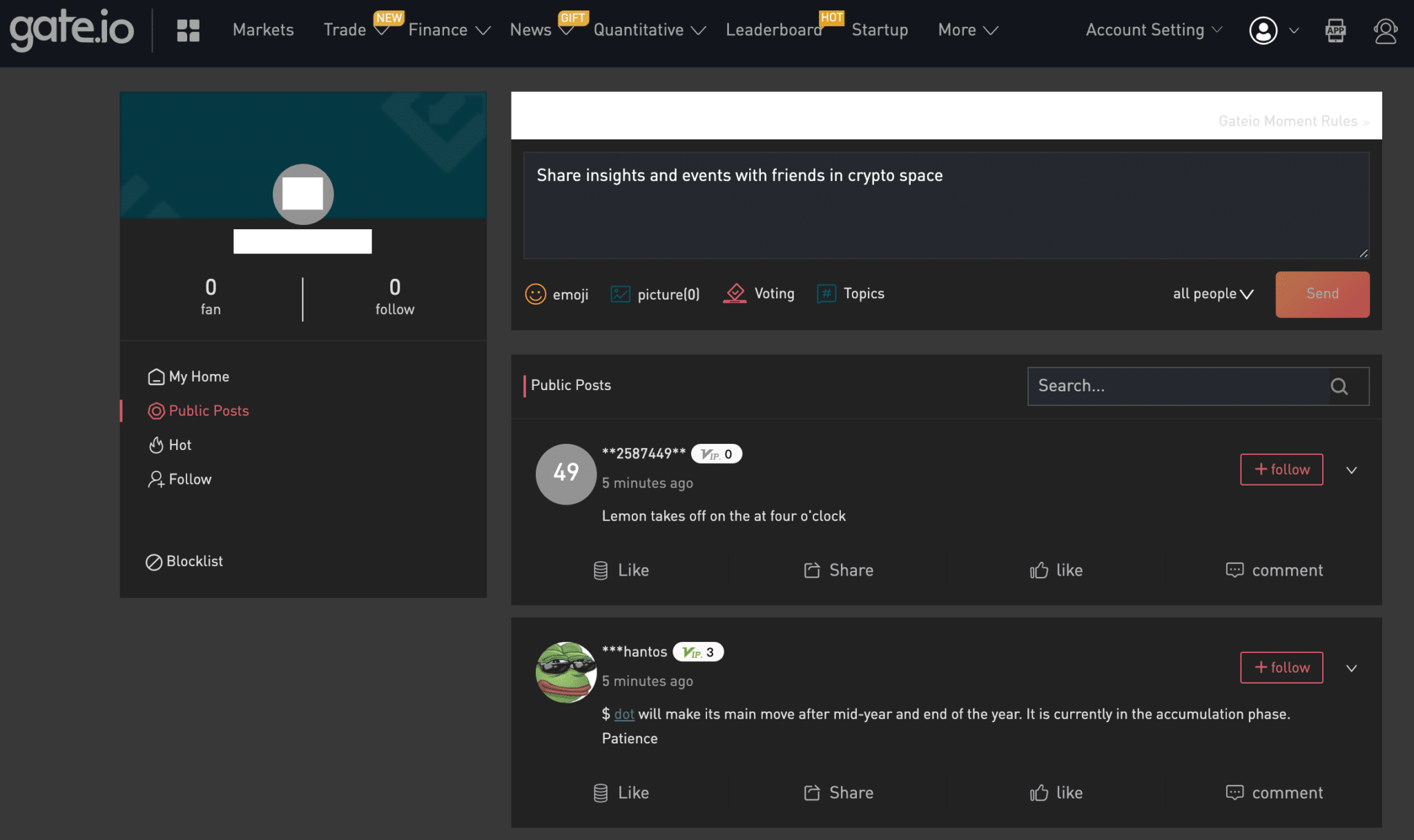The height and width of the screenshot is (840, 1414).
Task: Click the Voting icon in composer
Action: click(x=736, y=294)
